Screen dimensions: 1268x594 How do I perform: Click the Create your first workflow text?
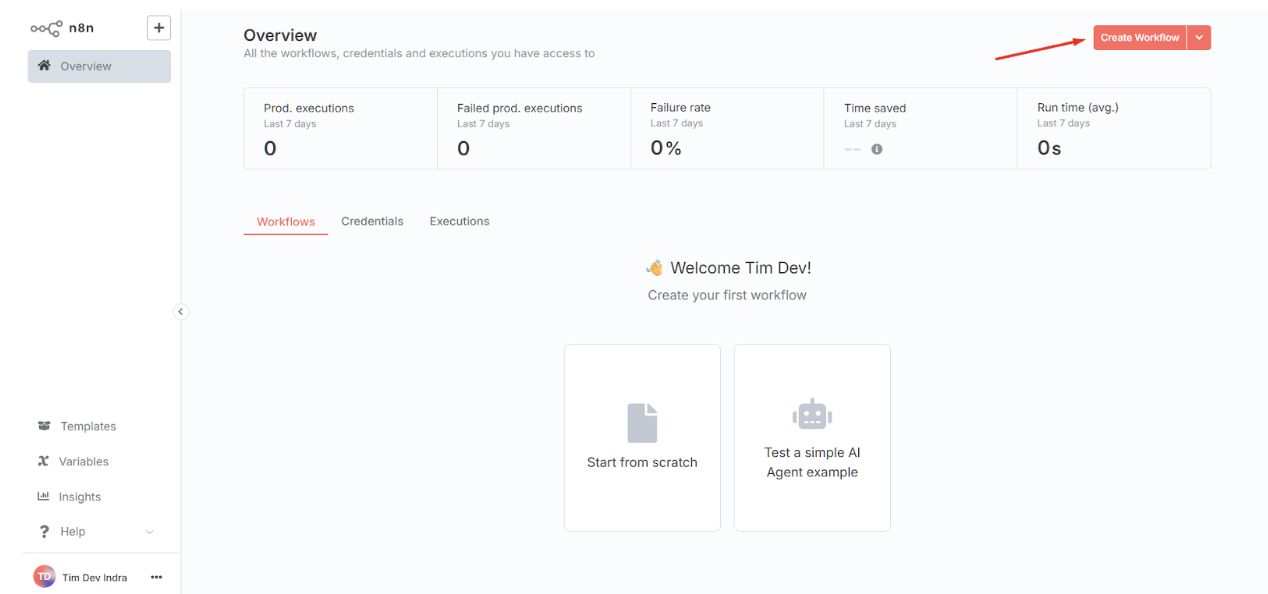(x=727, y=295)
